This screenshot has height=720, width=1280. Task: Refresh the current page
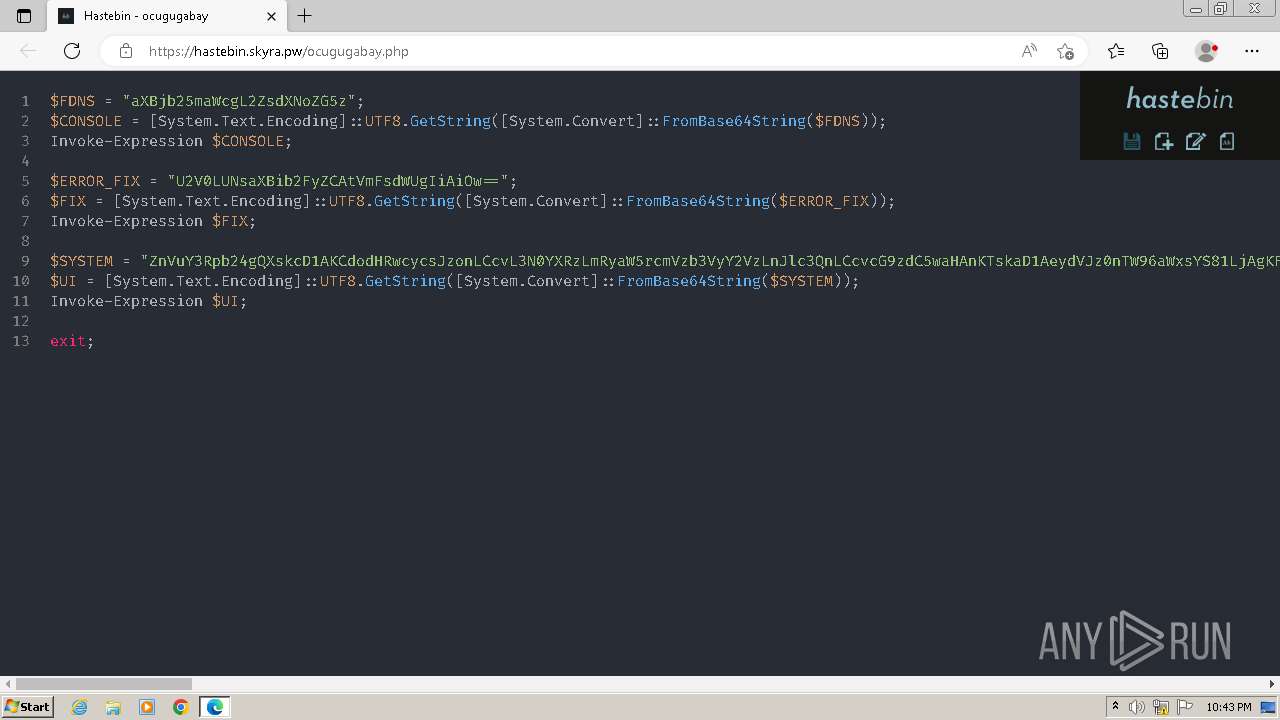(71, 51)
